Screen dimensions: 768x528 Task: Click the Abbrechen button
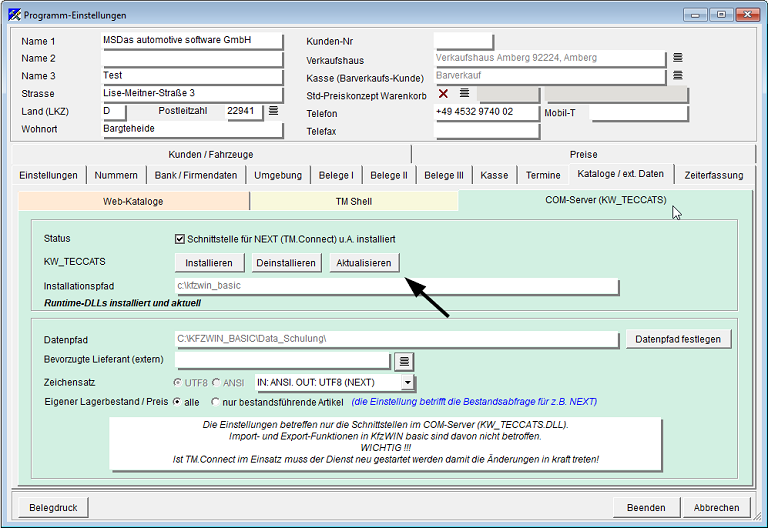(716, 507)
